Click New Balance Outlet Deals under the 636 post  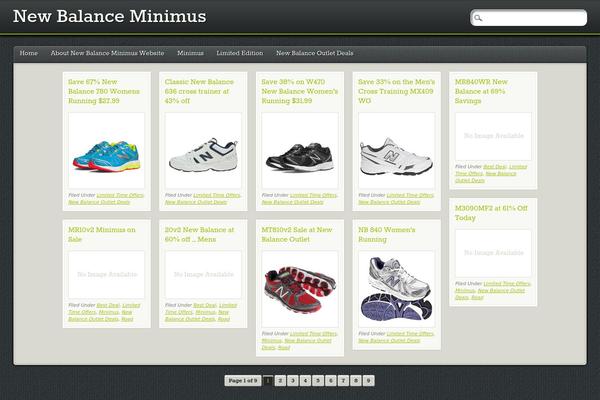pyautogui.click(x=196, y=202)
